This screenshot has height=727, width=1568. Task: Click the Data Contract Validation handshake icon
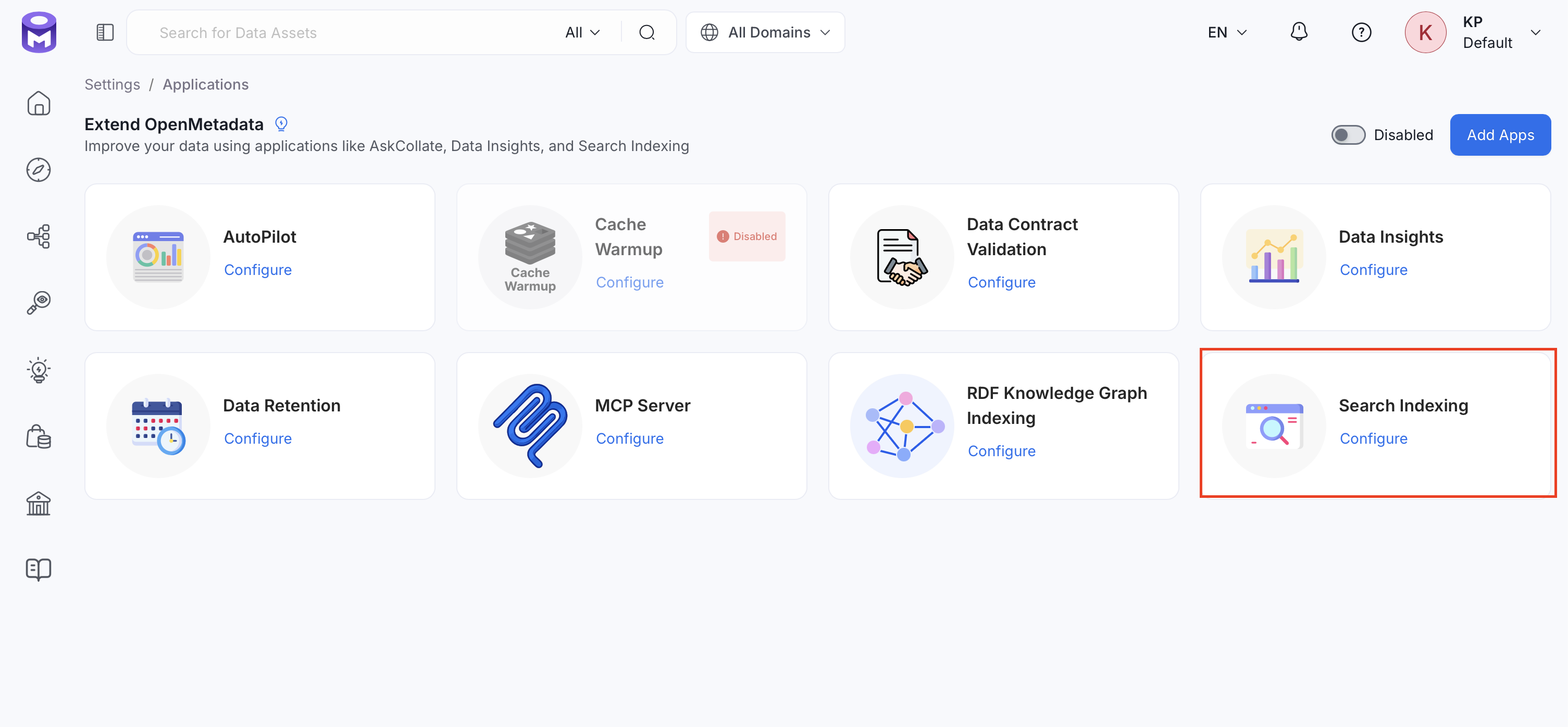click(902, 257)
